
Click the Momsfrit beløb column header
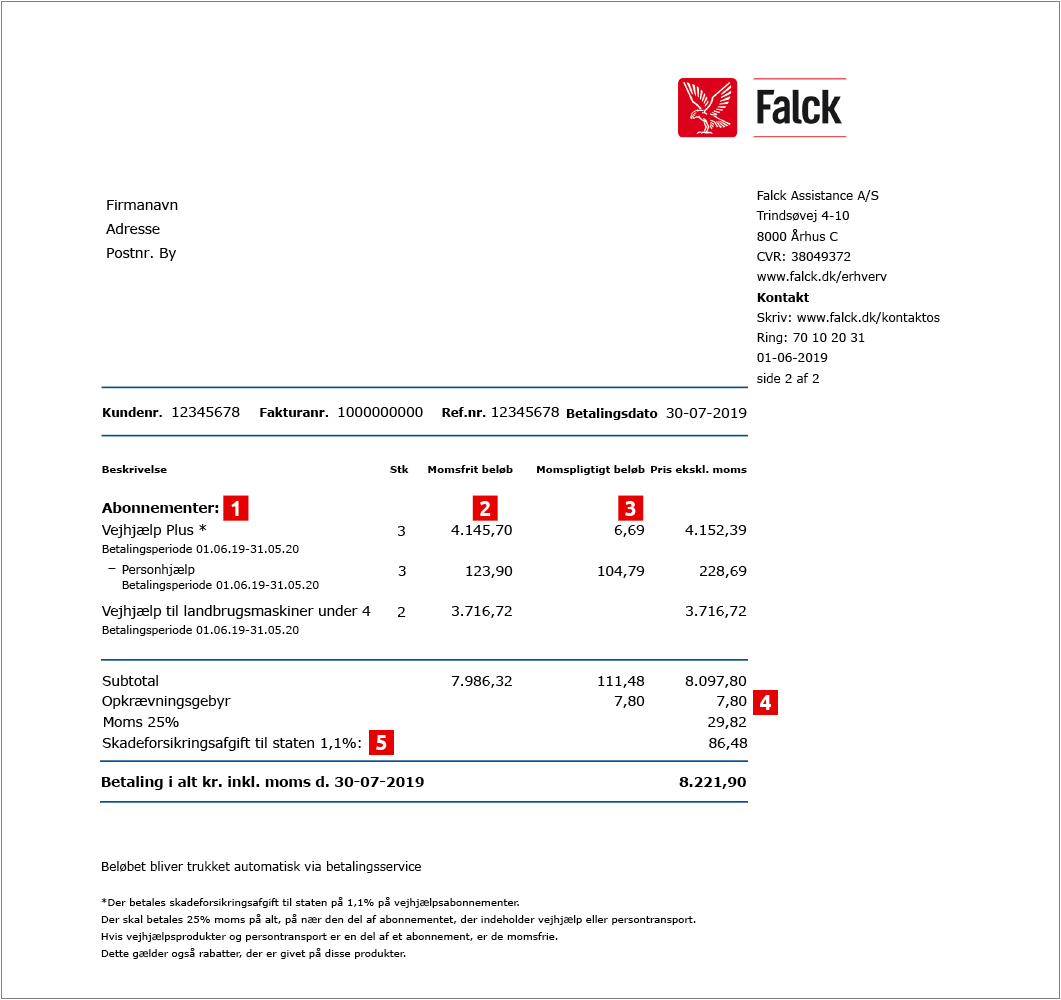coord(470,470)
